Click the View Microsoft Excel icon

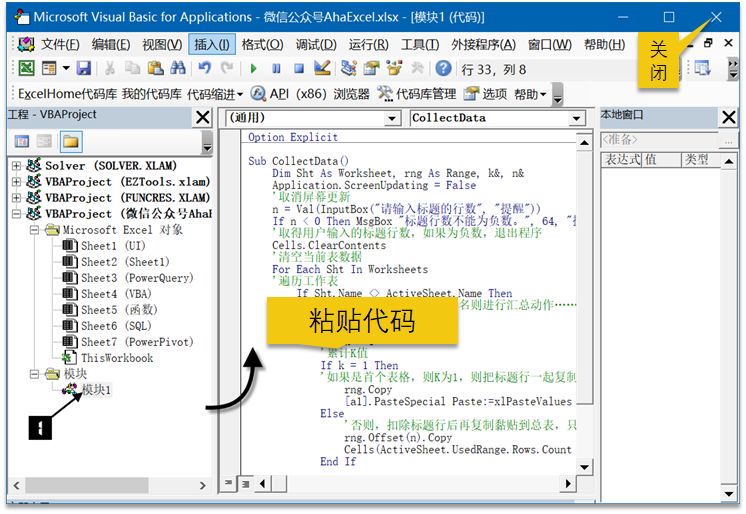point(26,68)
